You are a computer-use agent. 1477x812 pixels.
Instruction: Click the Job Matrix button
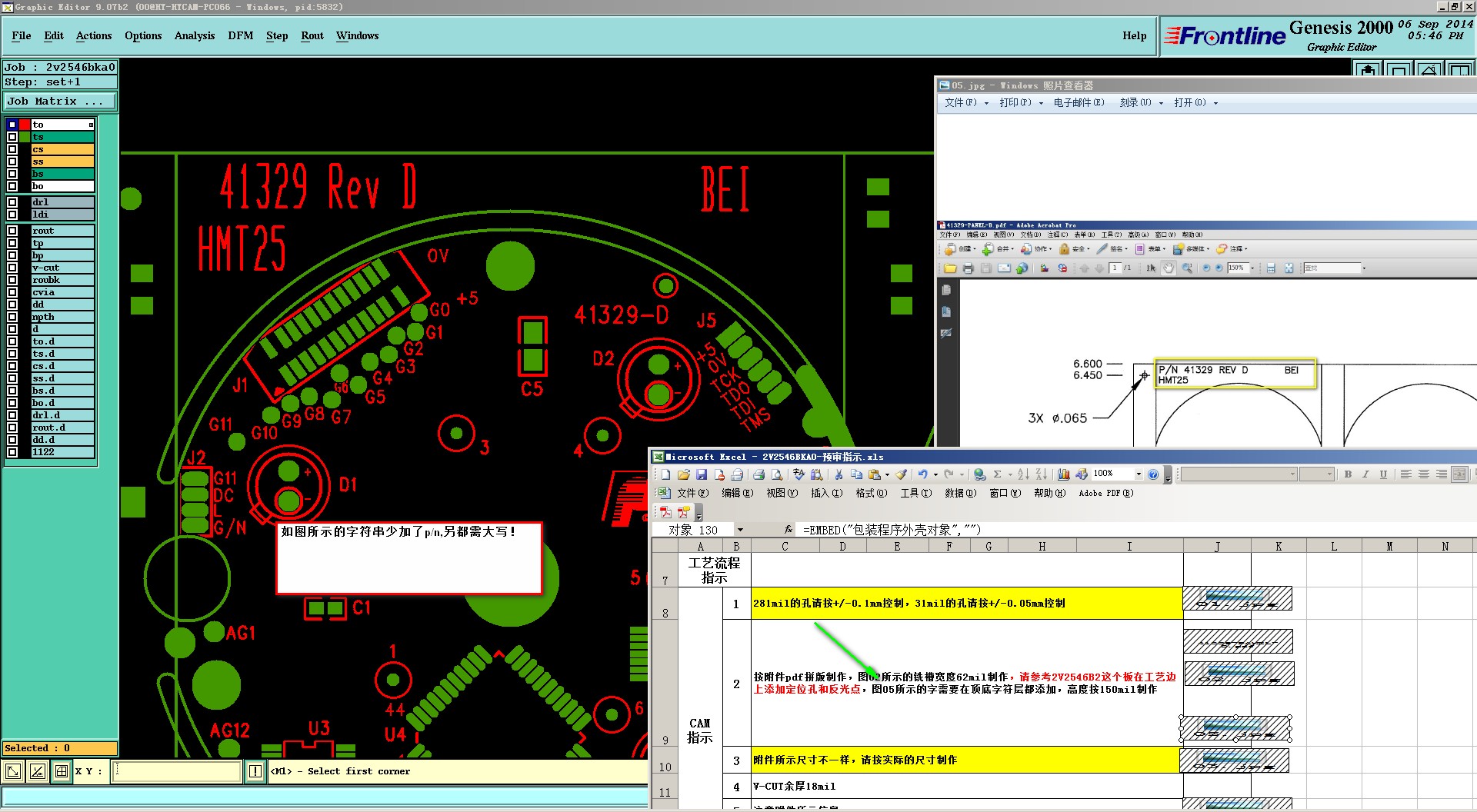(x=59, y=101)
